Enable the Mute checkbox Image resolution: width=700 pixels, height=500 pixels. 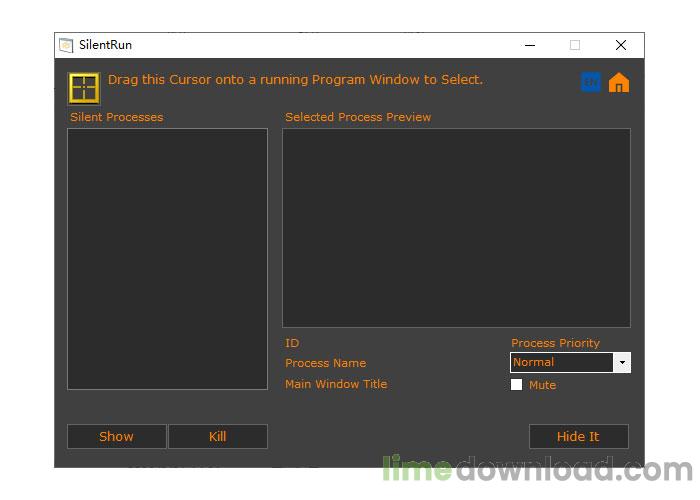517,385
